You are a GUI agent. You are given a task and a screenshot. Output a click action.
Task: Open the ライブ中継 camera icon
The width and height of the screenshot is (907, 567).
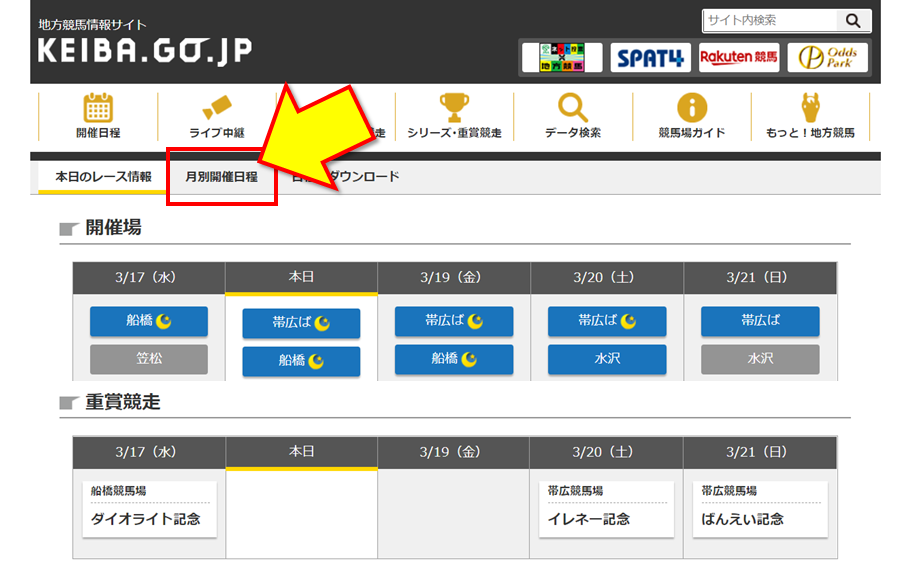tap(217, 108)
